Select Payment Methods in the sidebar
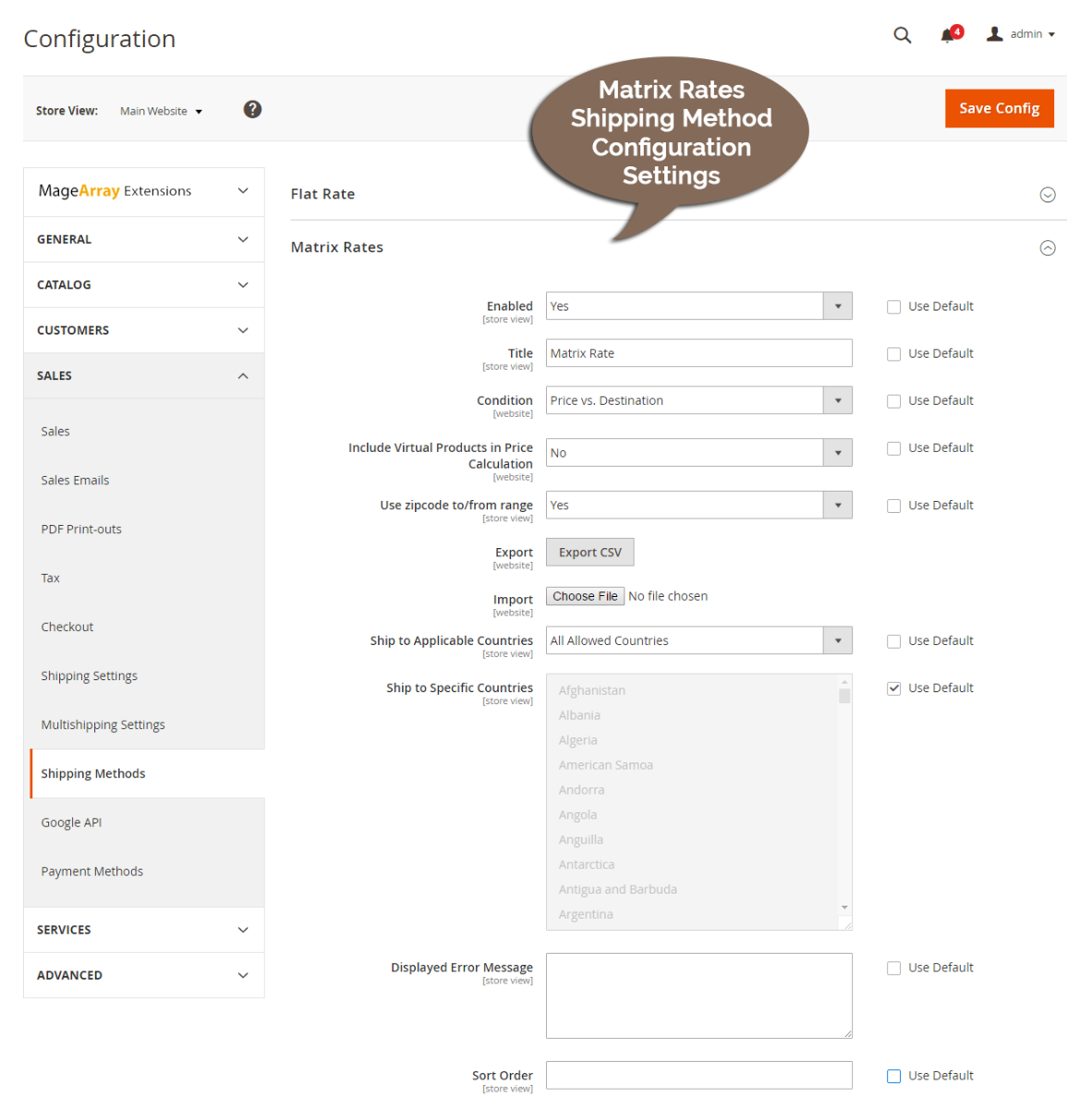 tap(91, 871)
